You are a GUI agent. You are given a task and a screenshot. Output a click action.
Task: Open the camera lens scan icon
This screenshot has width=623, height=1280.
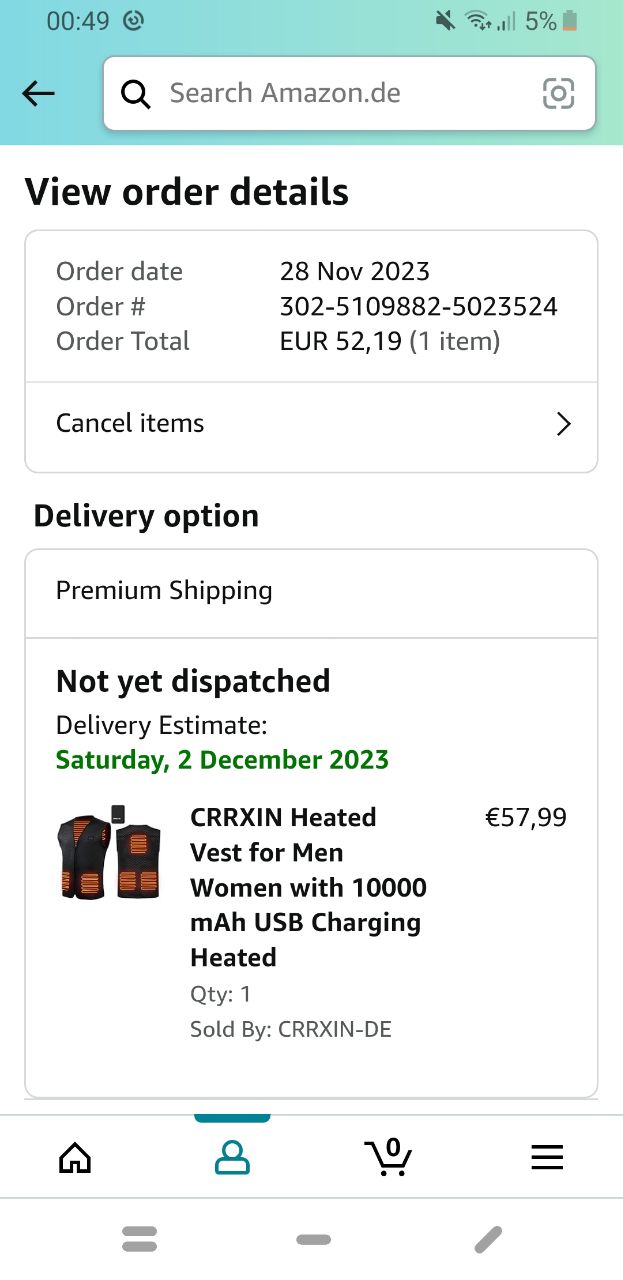[558, 94]
